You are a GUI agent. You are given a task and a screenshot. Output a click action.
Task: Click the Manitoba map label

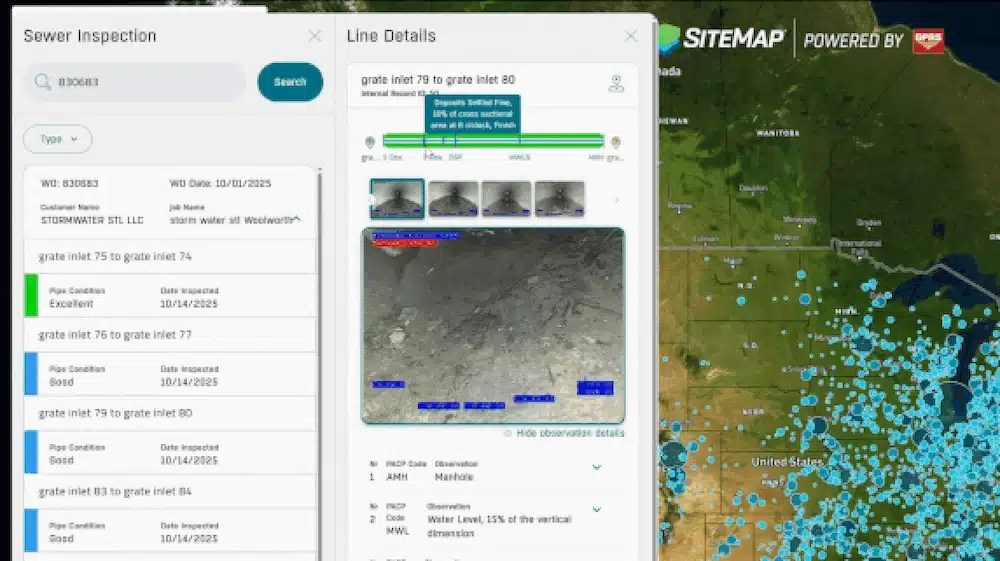click(777, 133)
